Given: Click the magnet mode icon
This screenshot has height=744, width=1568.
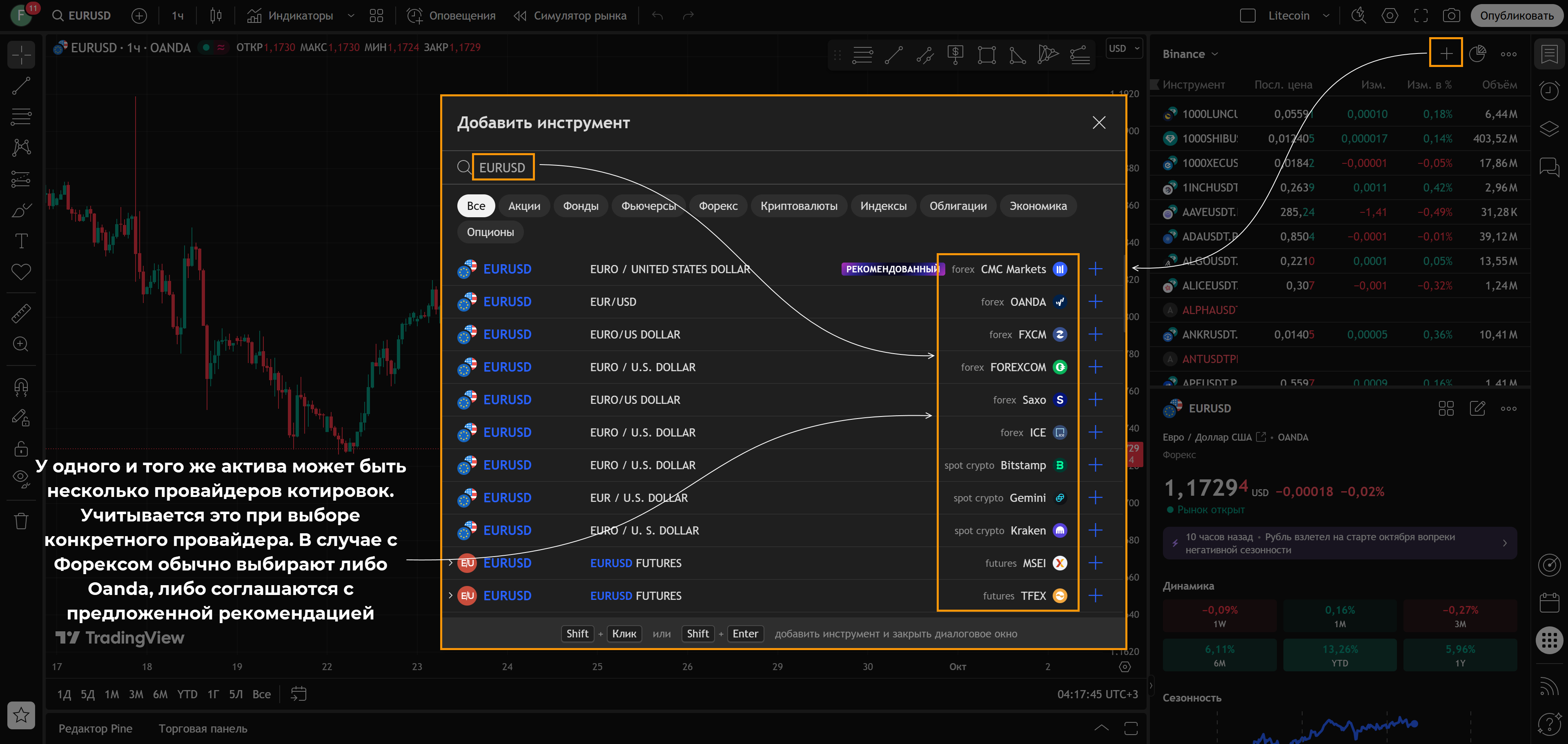Looking at the screenshot, I should tap(21, 387).
